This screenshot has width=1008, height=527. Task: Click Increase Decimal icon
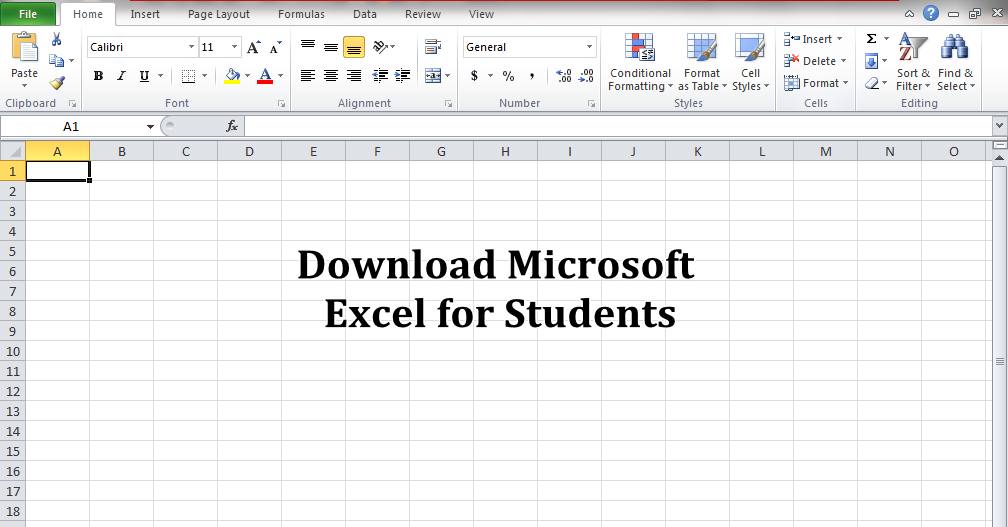(563, 76)
